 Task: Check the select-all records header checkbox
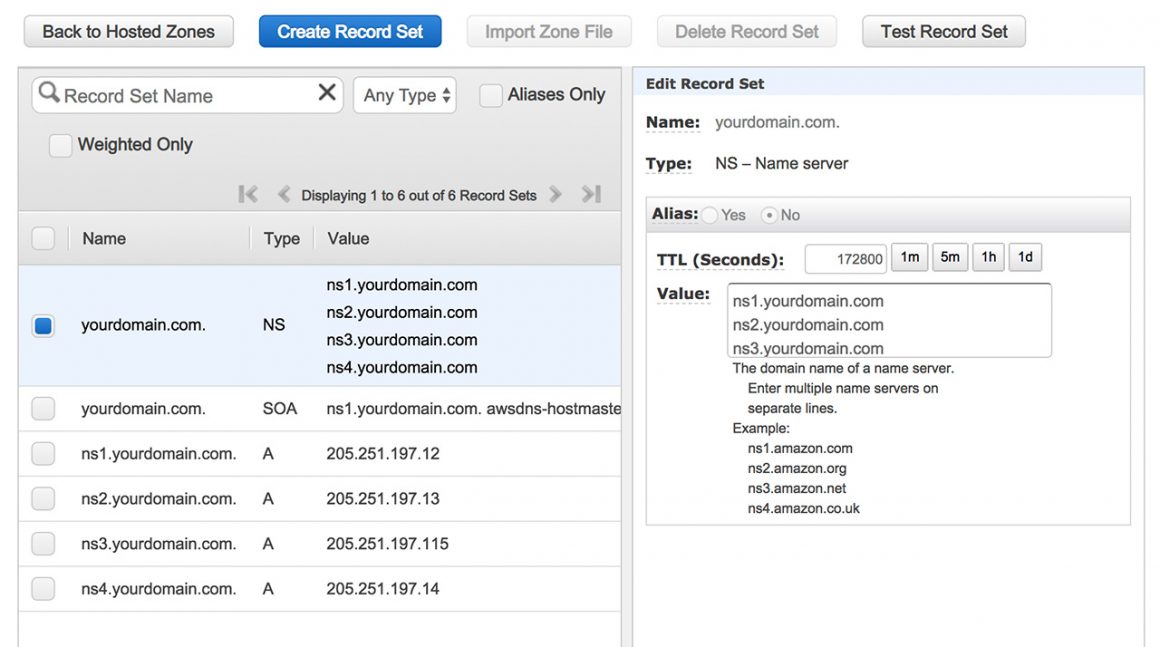pos(43,238)
